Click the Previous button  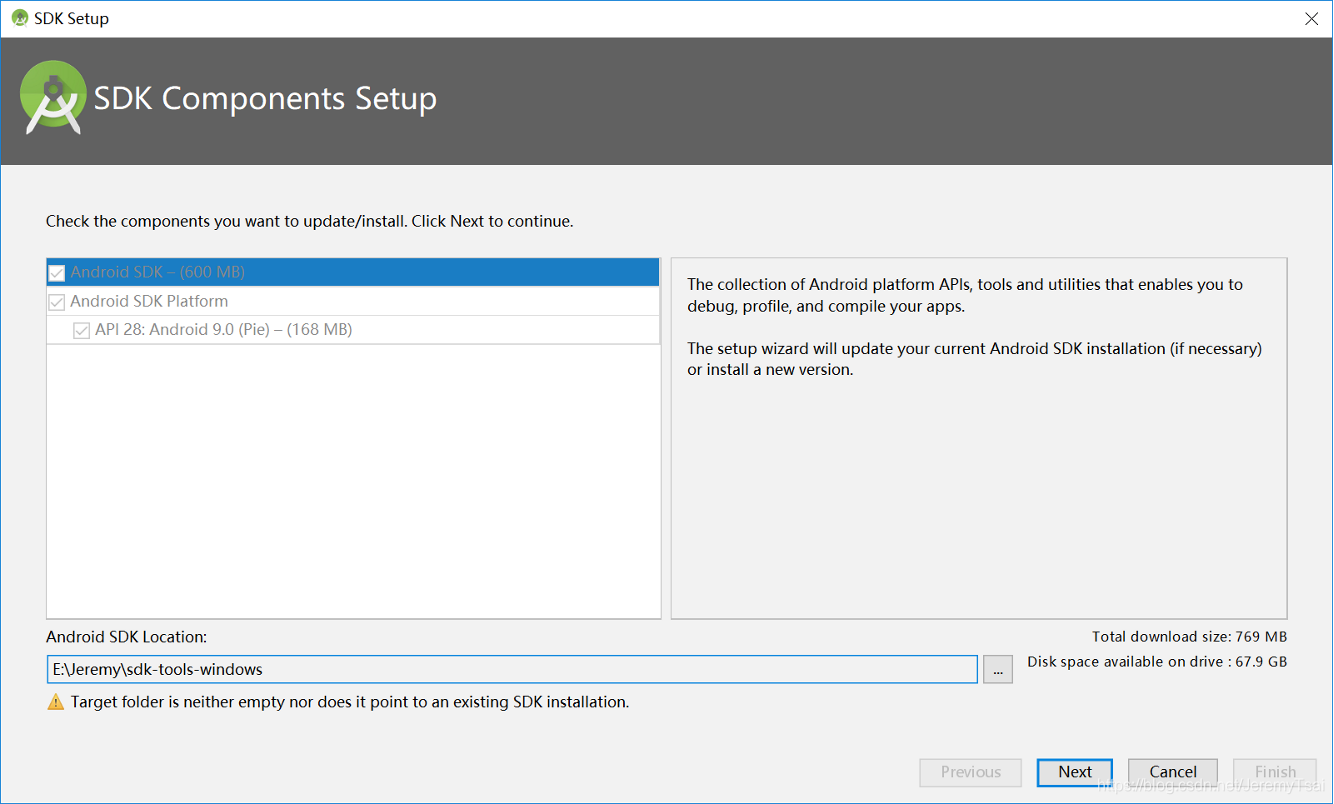(971, 772)
